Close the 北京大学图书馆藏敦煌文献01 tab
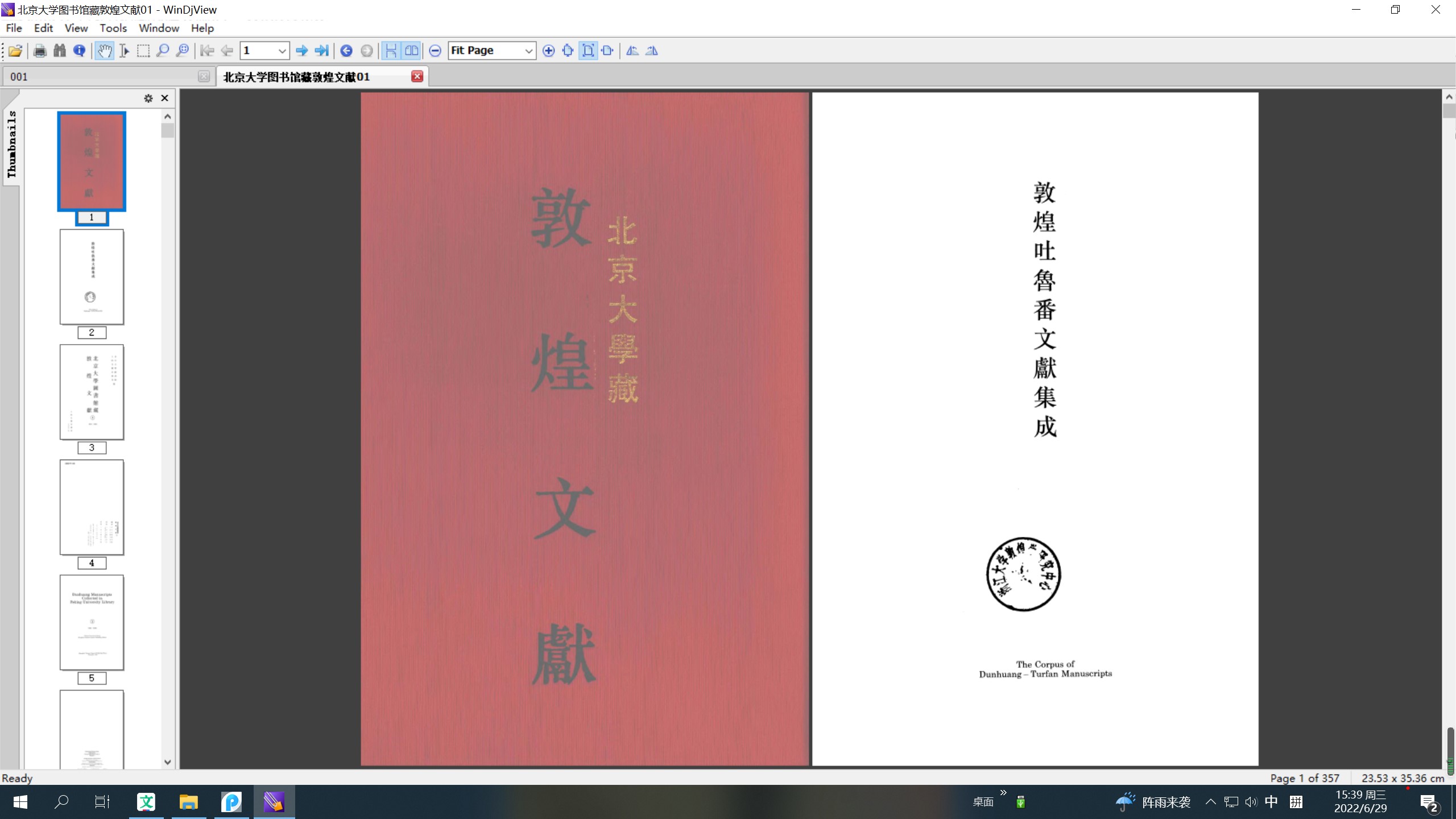 coord(417,76)
